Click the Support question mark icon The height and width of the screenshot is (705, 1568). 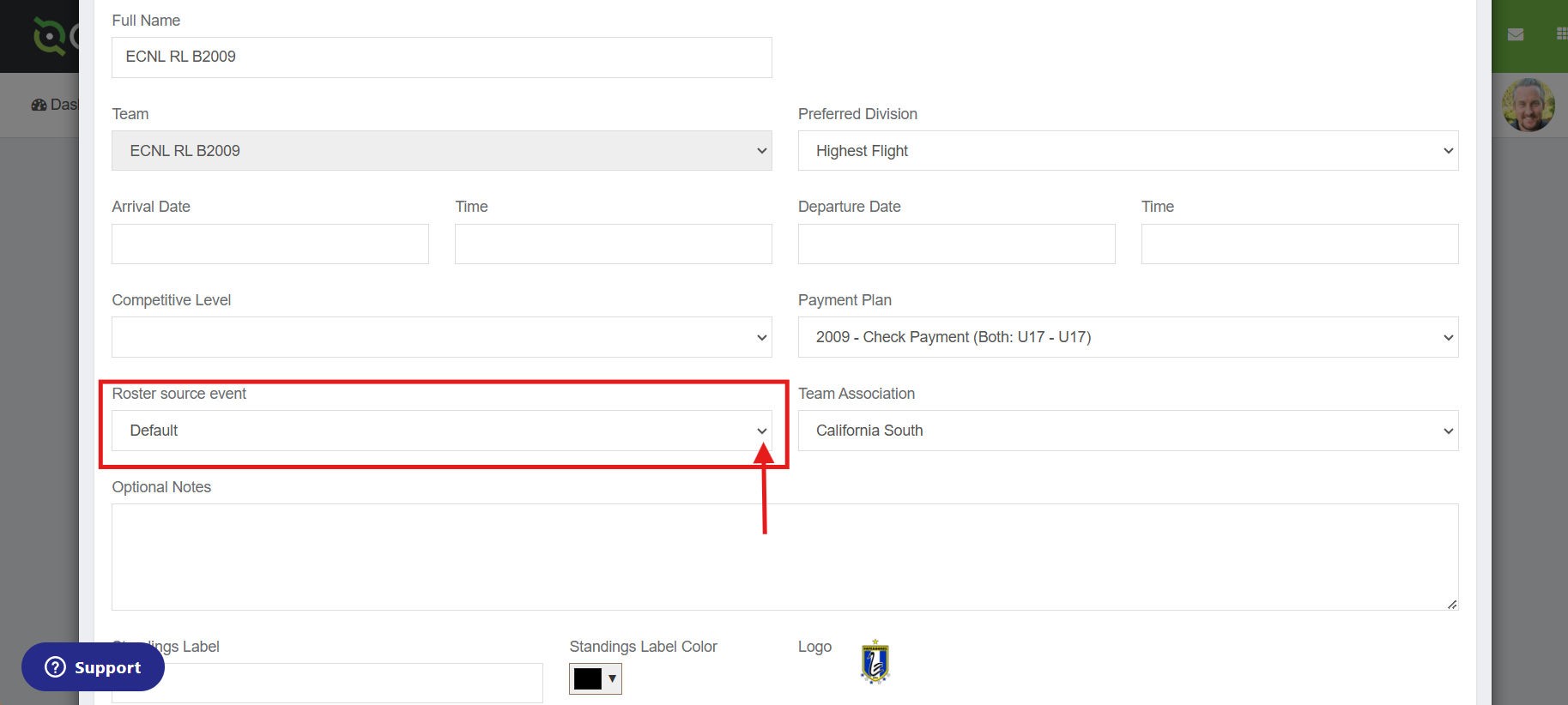(55, 667)
